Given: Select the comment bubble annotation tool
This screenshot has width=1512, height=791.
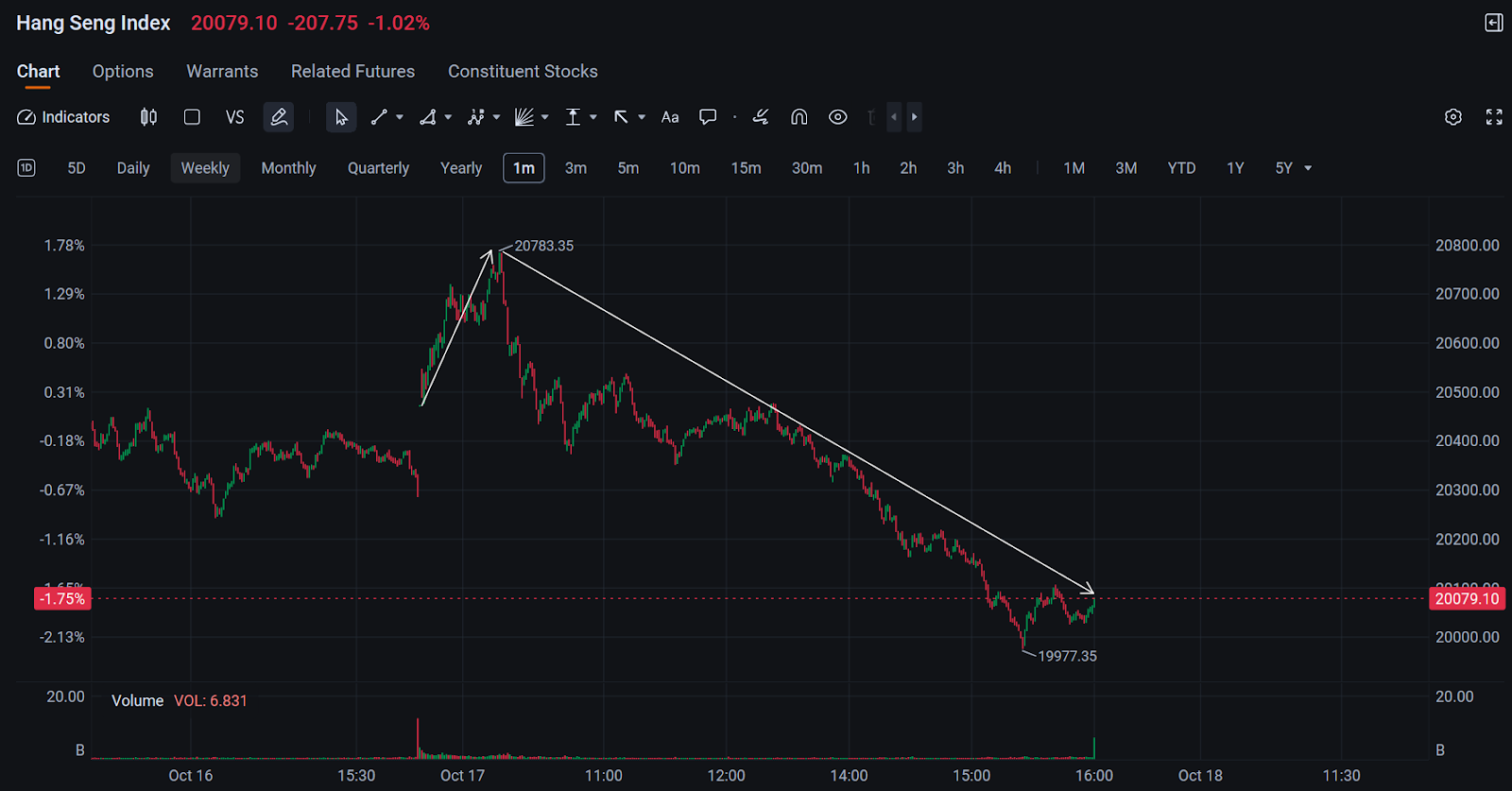Looking at the screenshot, I should click(708, 117).
